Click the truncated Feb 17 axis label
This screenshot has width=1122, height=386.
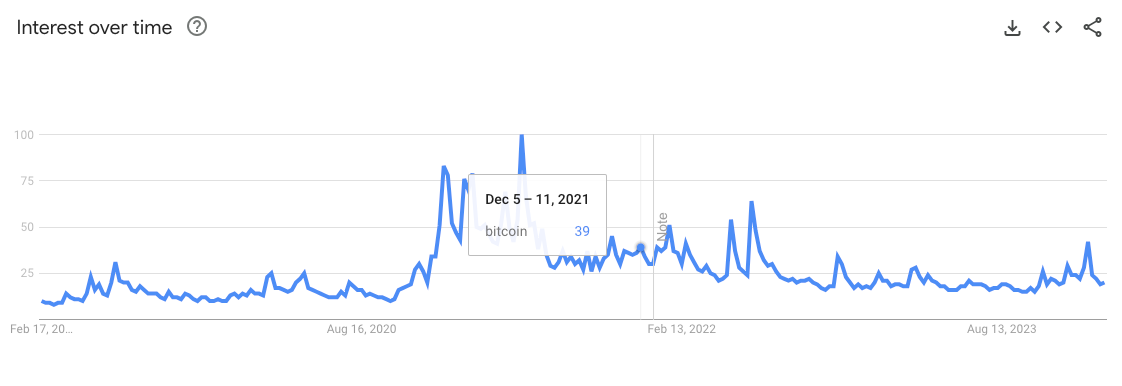[x=42, y=329]
